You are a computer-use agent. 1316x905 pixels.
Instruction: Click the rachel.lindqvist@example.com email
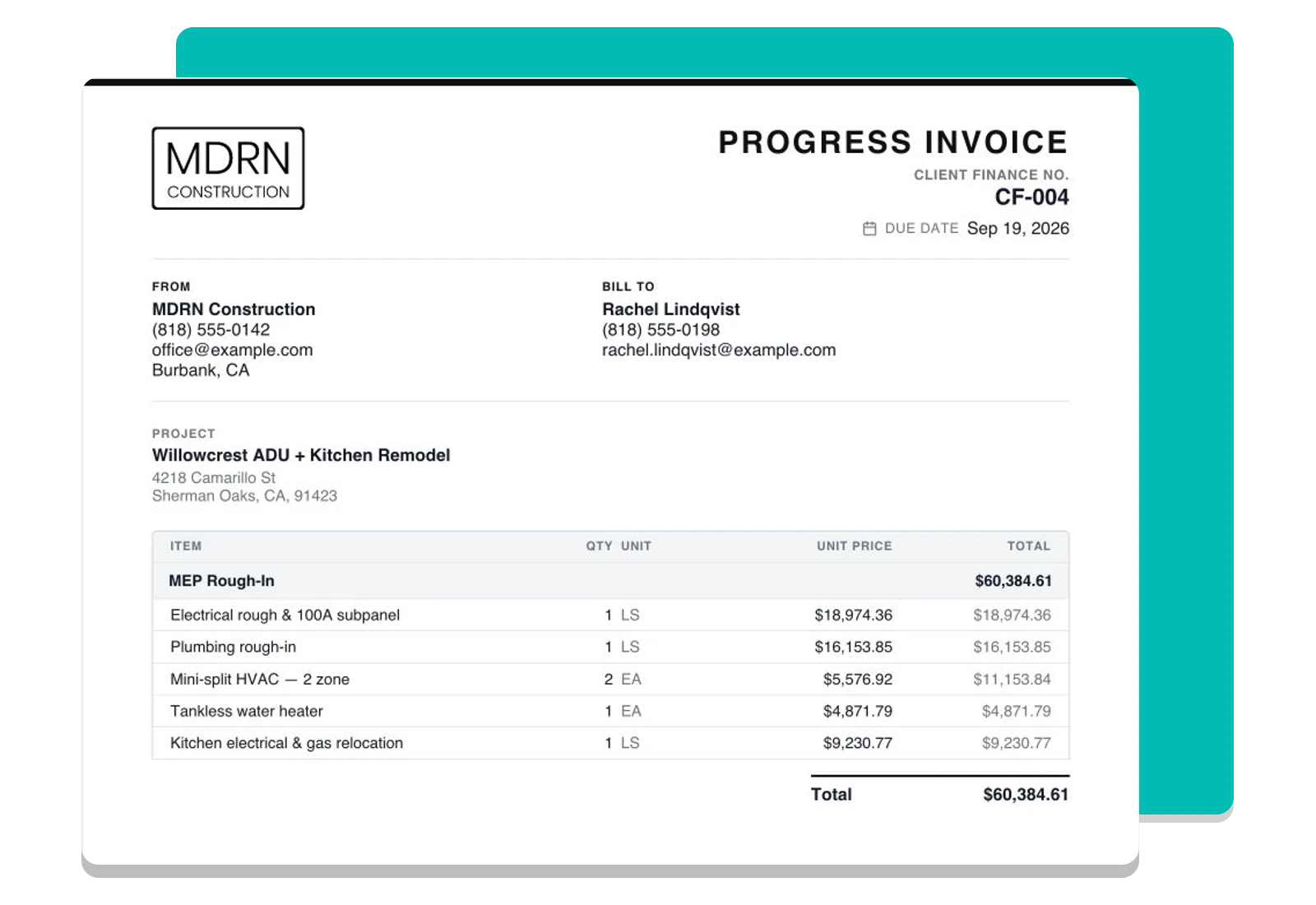(x=719, y=350)
